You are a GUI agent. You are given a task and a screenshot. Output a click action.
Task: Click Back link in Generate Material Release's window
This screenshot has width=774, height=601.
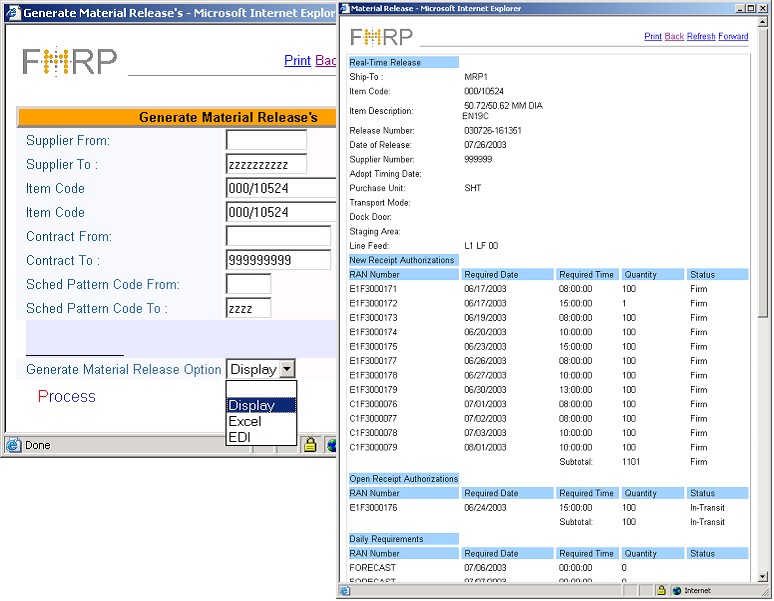[x=325, y=60]
